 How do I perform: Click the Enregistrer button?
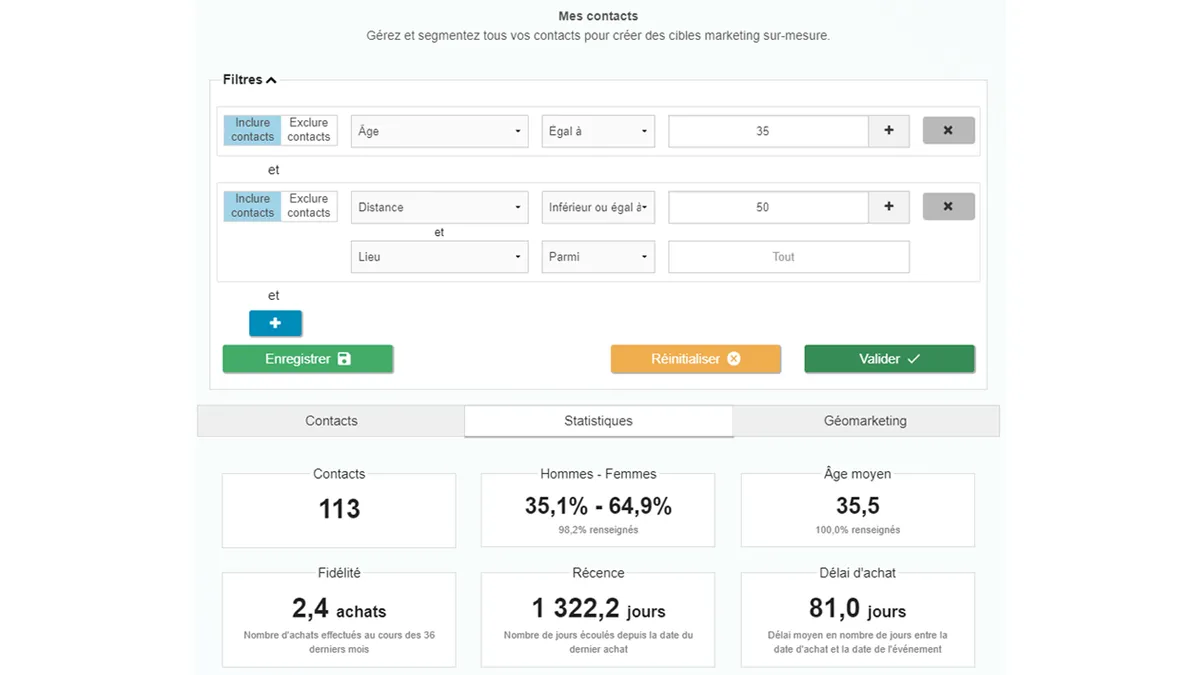click(307, 359)
